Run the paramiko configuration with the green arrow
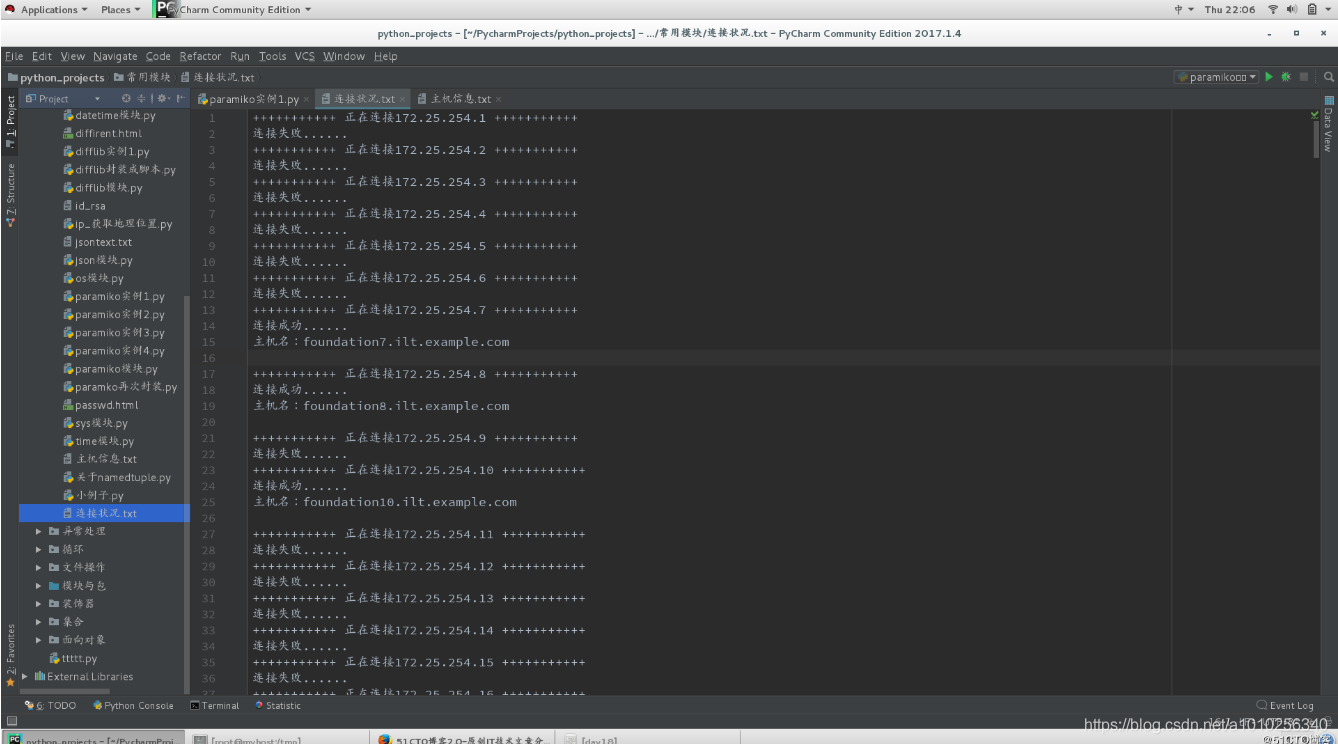Image resolution: width=1338 pixels, height=744 pixels. [1268, 77]
